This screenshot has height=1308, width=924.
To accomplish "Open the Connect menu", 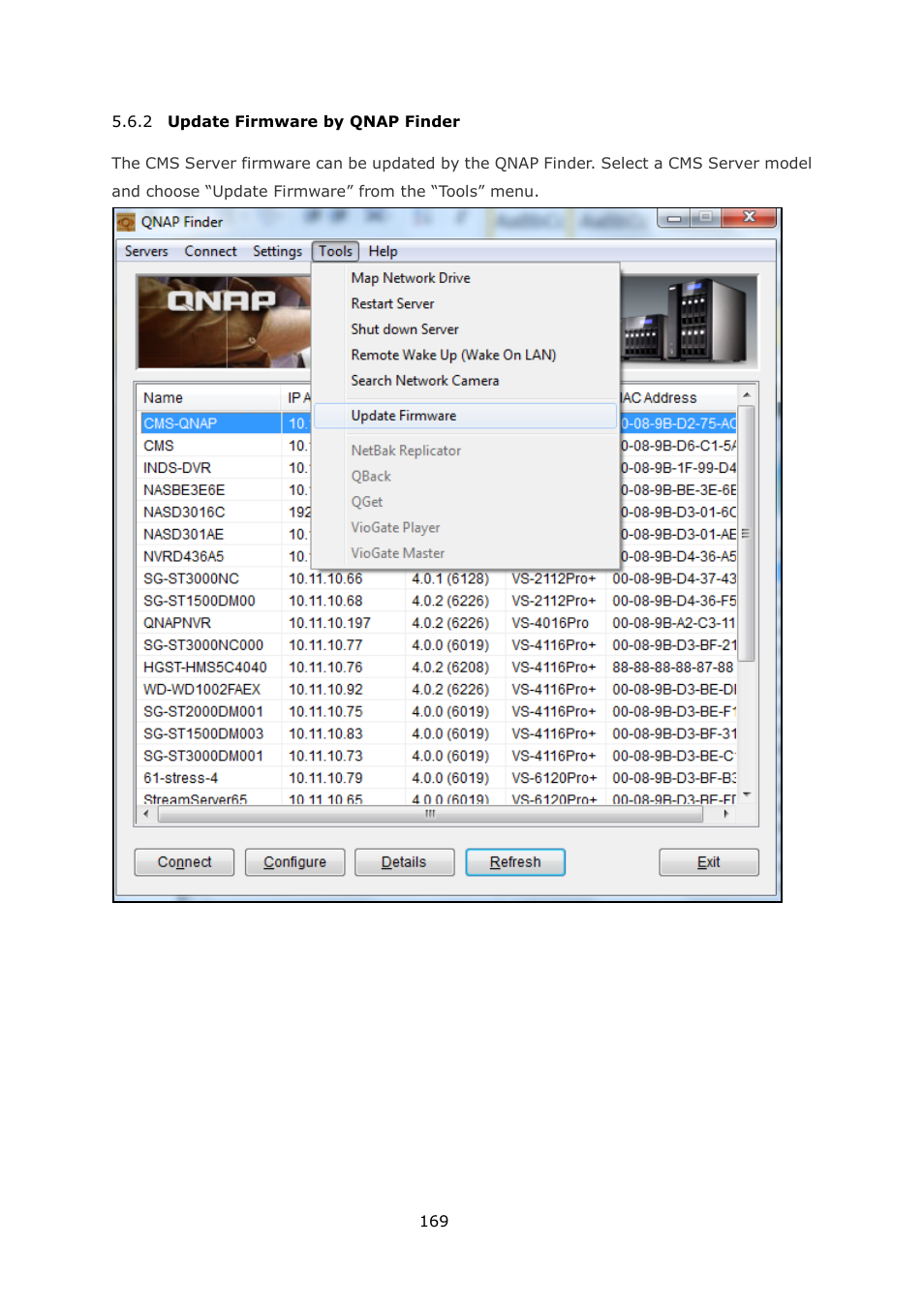I will [210, 251].
